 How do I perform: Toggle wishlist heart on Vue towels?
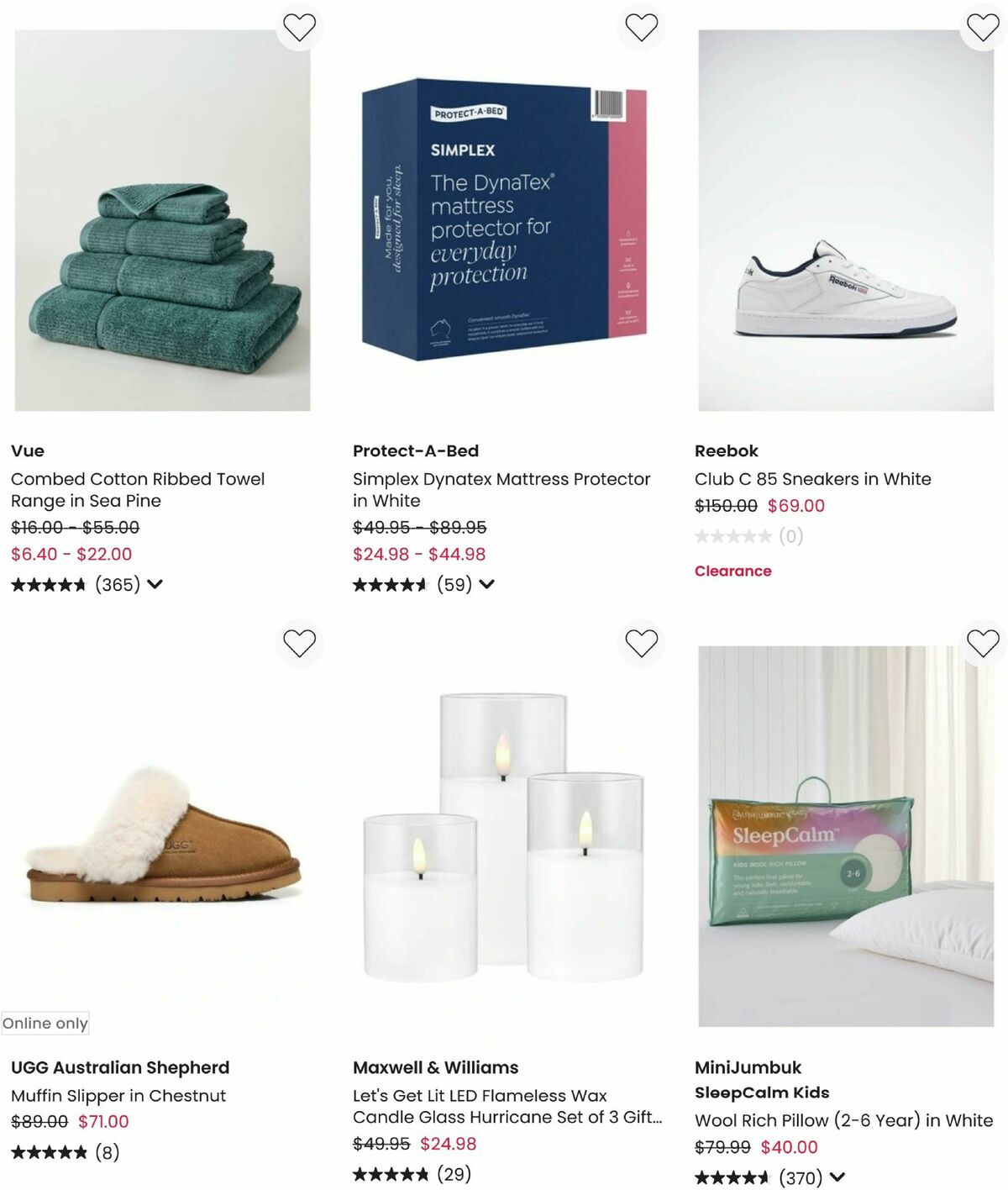(300, 27)
